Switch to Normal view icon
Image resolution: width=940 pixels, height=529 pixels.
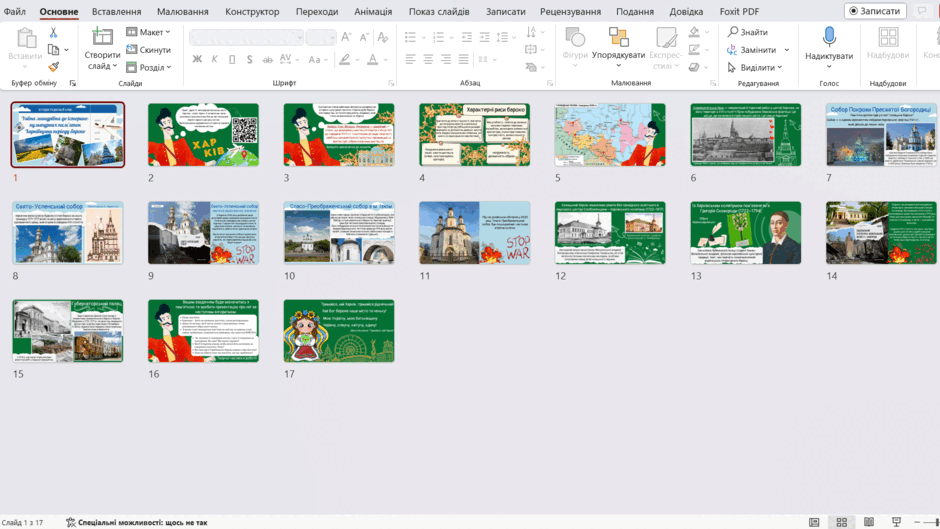pos(814,522)
